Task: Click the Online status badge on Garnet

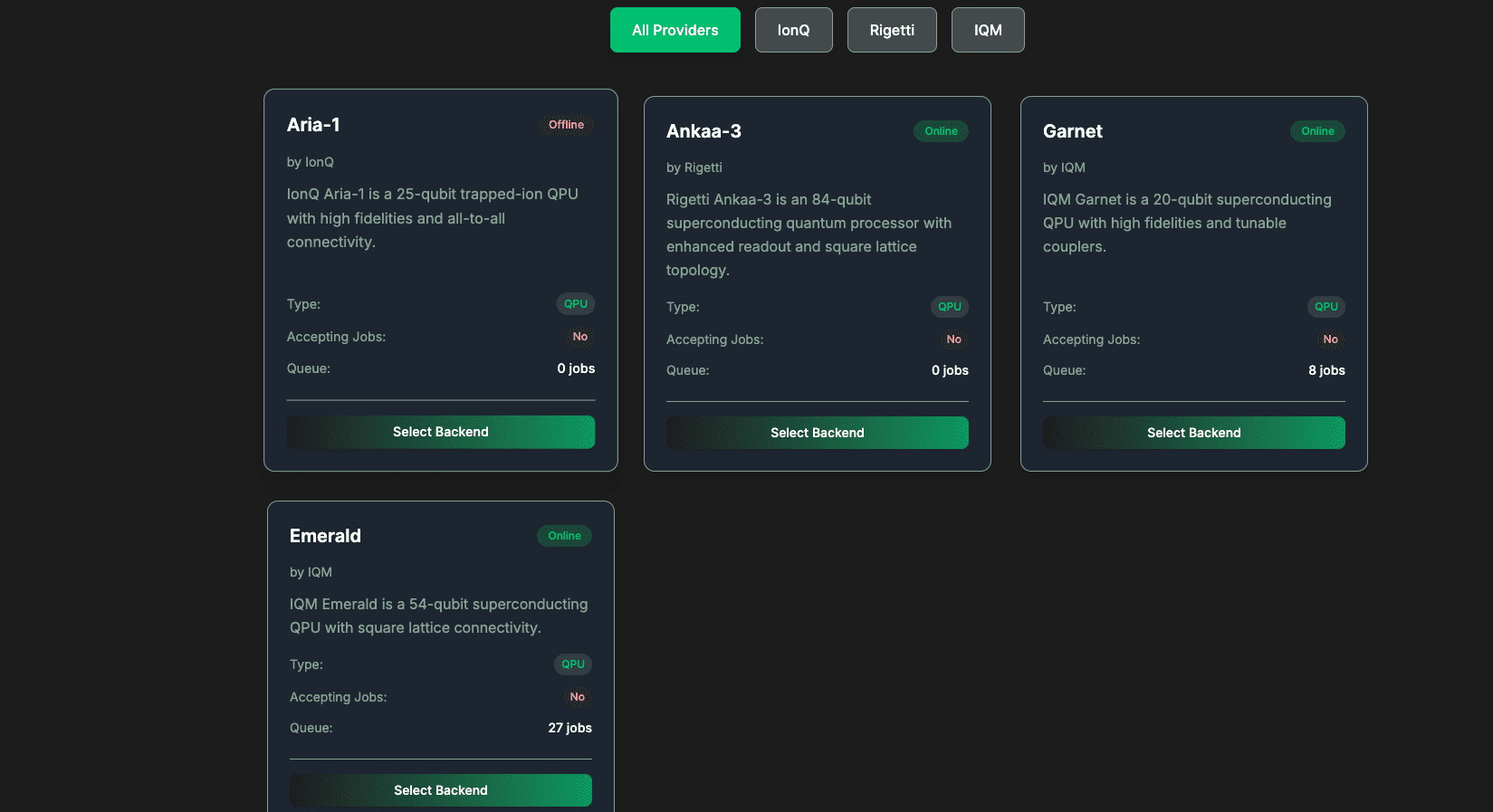Action: point(1317,131)
